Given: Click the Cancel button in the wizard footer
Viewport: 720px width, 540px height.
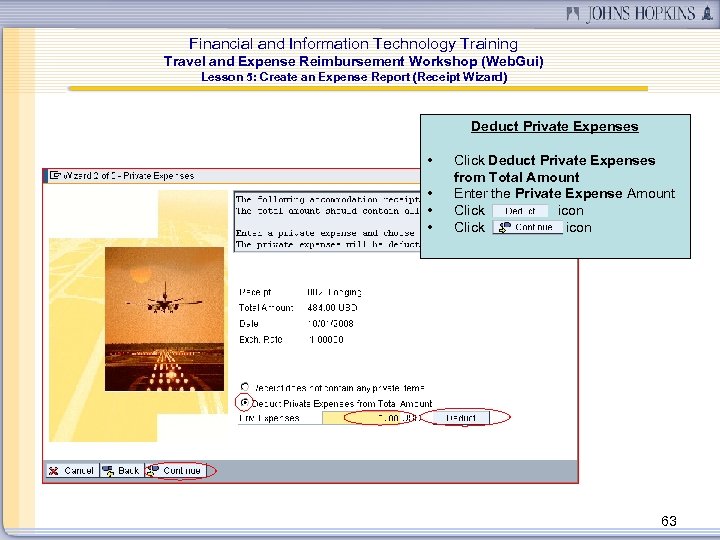Looking at the screenshot, I should (x=73, y=471).
